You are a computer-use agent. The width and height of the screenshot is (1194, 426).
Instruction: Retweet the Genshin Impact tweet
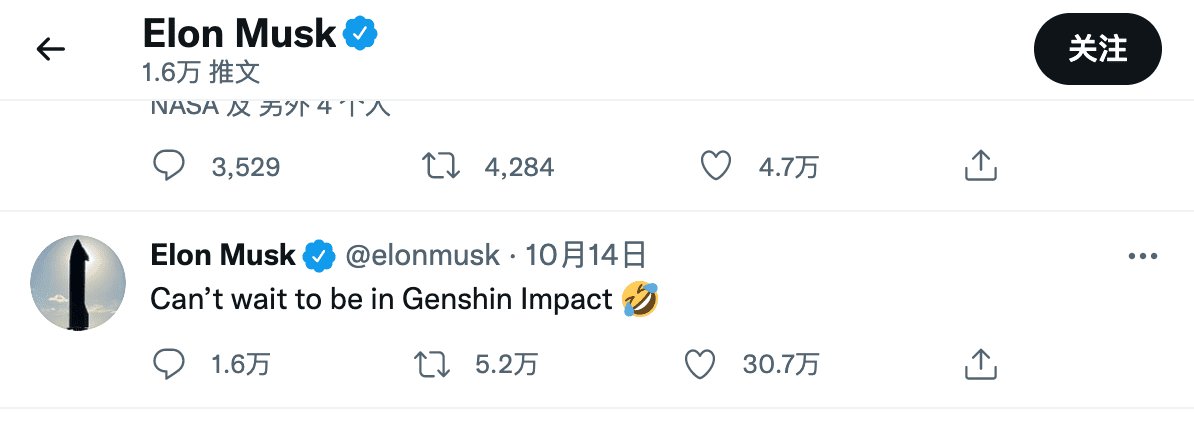[432, 364]
